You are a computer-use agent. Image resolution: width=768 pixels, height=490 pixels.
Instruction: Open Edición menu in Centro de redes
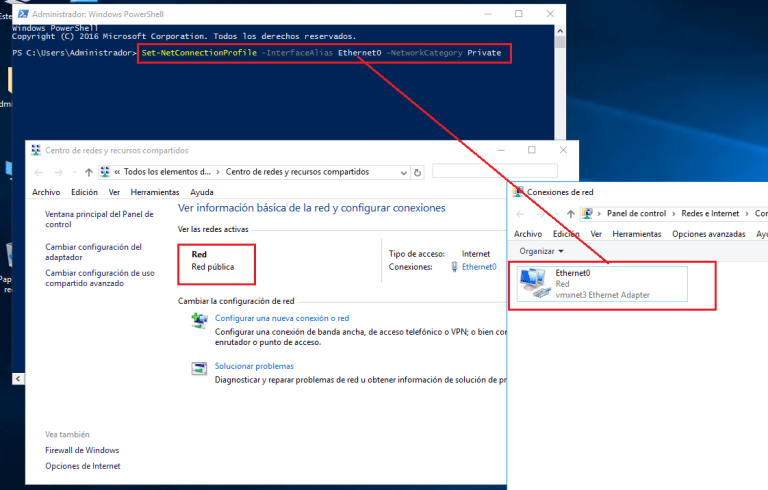coord(84,192)
